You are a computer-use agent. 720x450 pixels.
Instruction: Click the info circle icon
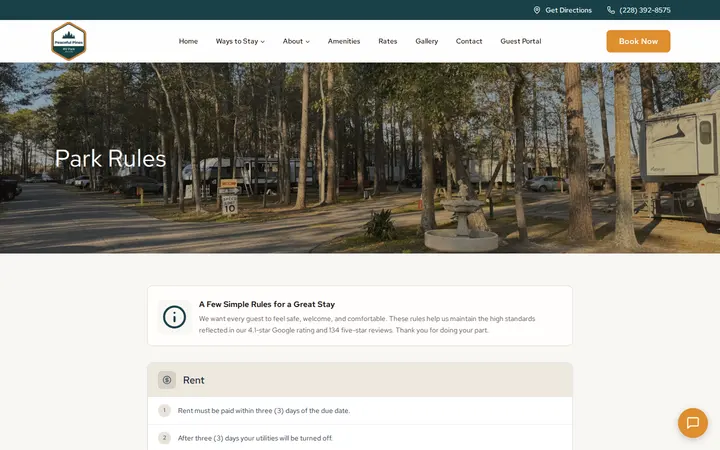pos(174,317)
